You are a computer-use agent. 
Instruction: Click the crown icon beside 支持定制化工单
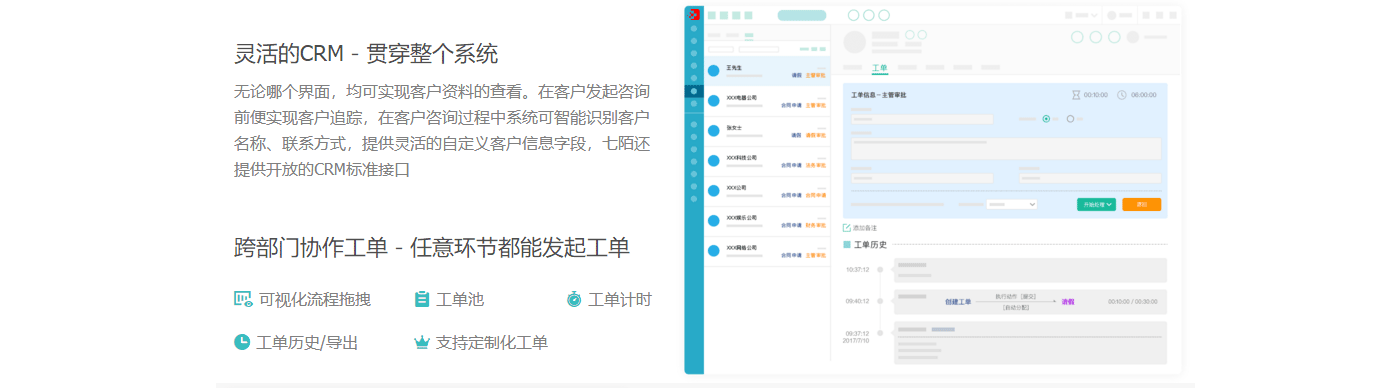pos(422,342)
